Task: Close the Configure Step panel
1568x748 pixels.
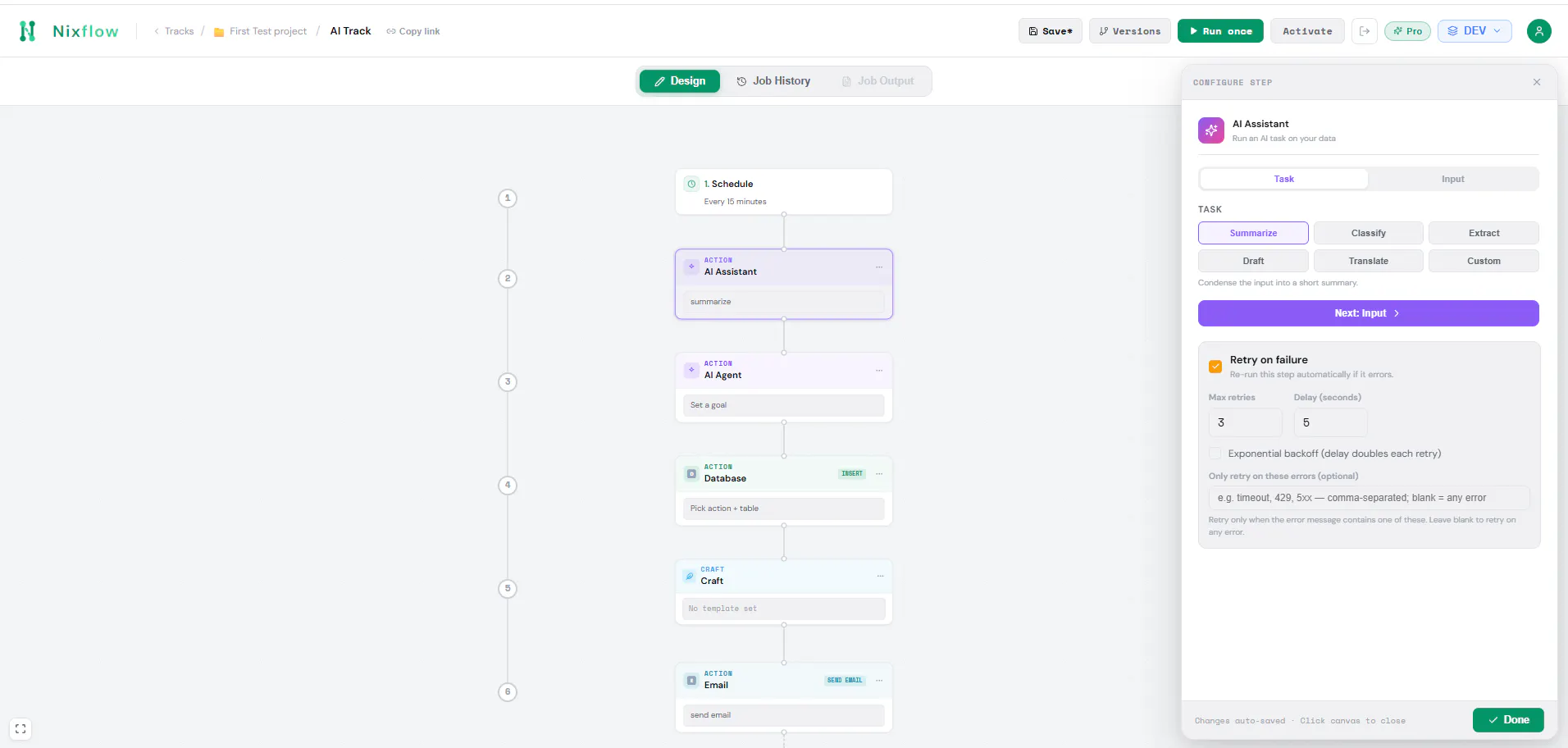Action: point(1536,82)
